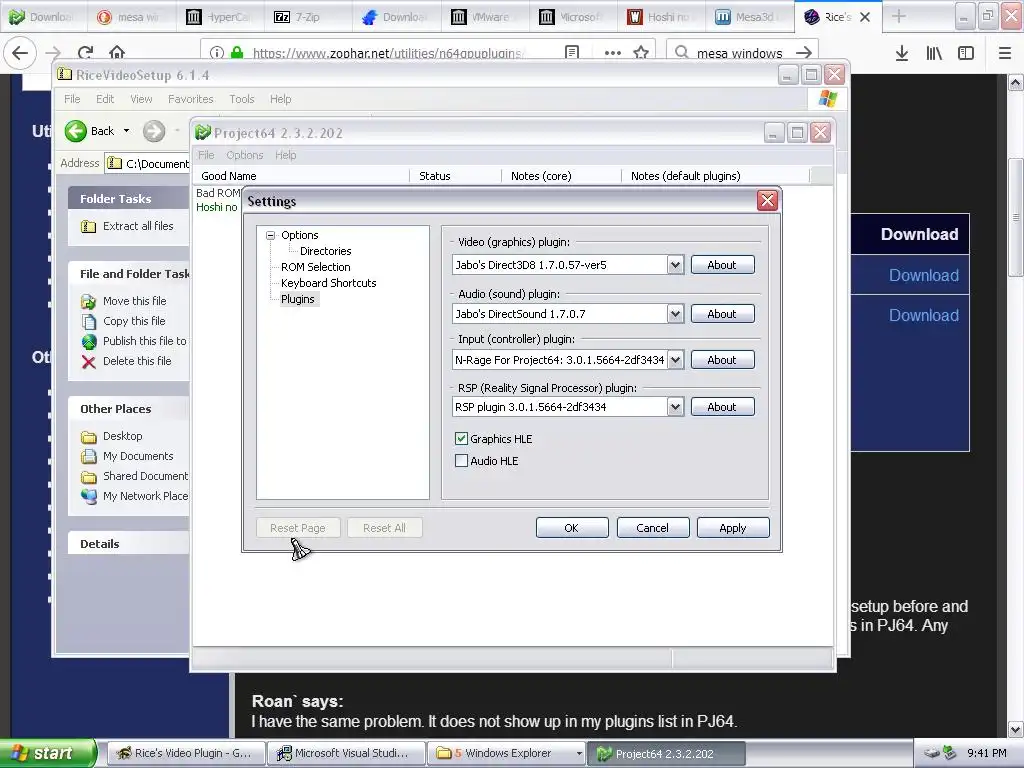Screen dimensions: 1024x768
Task: Click Apply in the Settings dialog
Action: (733, 528)
